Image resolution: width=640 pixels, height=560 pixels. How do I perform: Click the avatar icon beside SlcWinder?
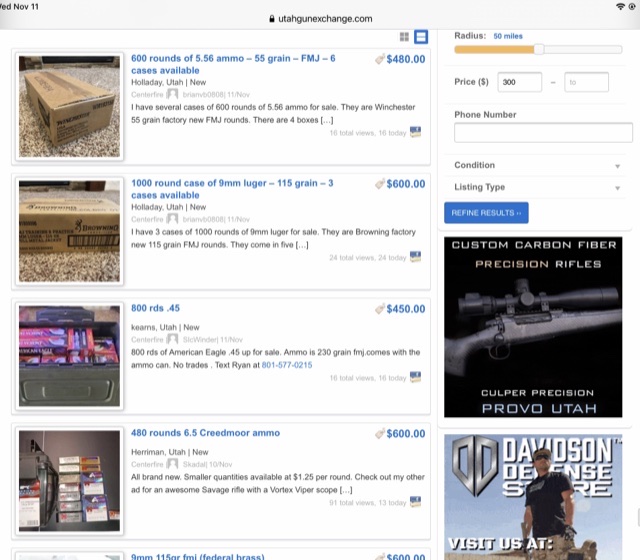click(x=172, y=340)
